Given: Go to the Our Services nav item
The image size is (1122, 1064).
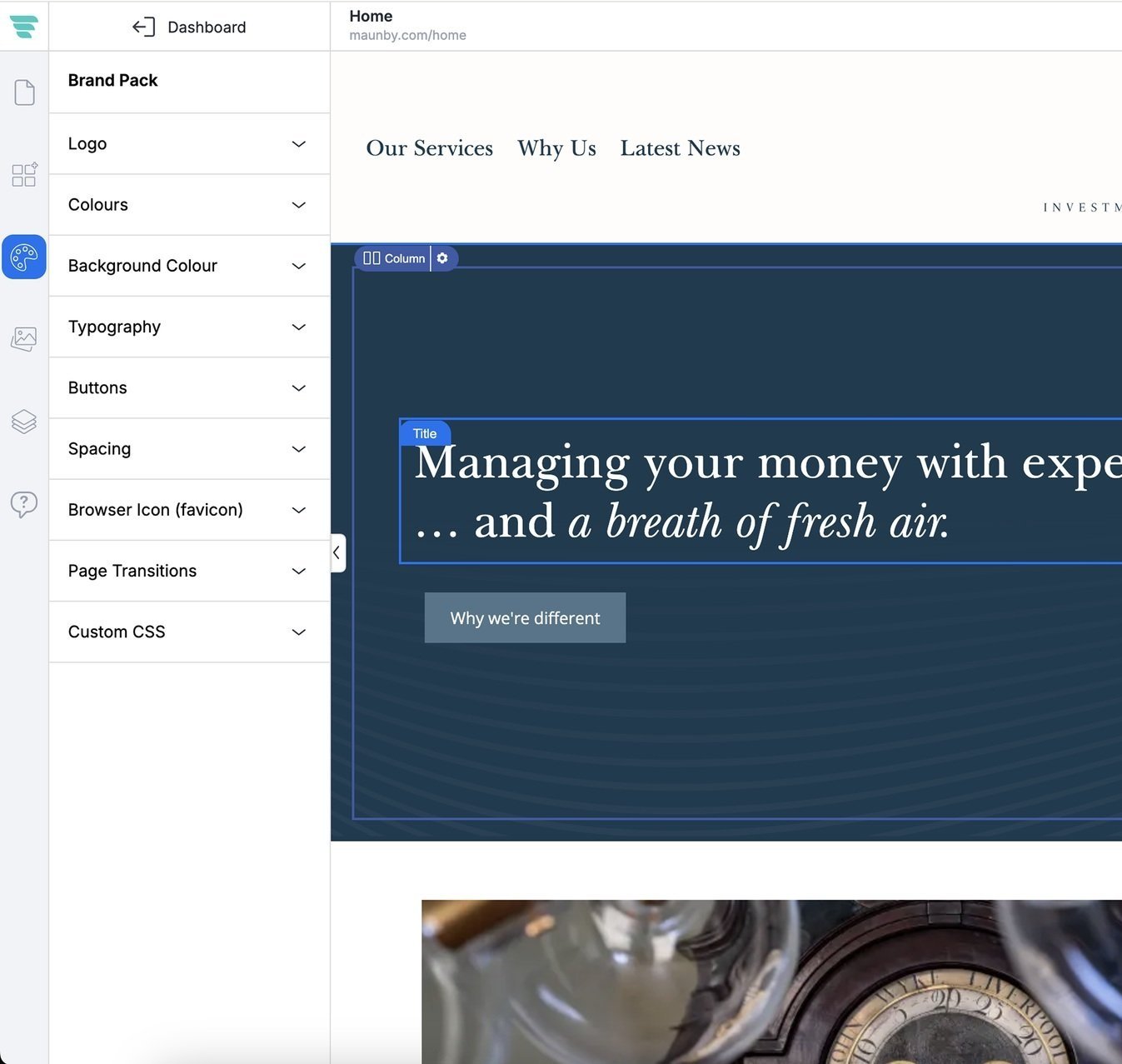Looking at the screenshot, I should [x=430, y=148].
